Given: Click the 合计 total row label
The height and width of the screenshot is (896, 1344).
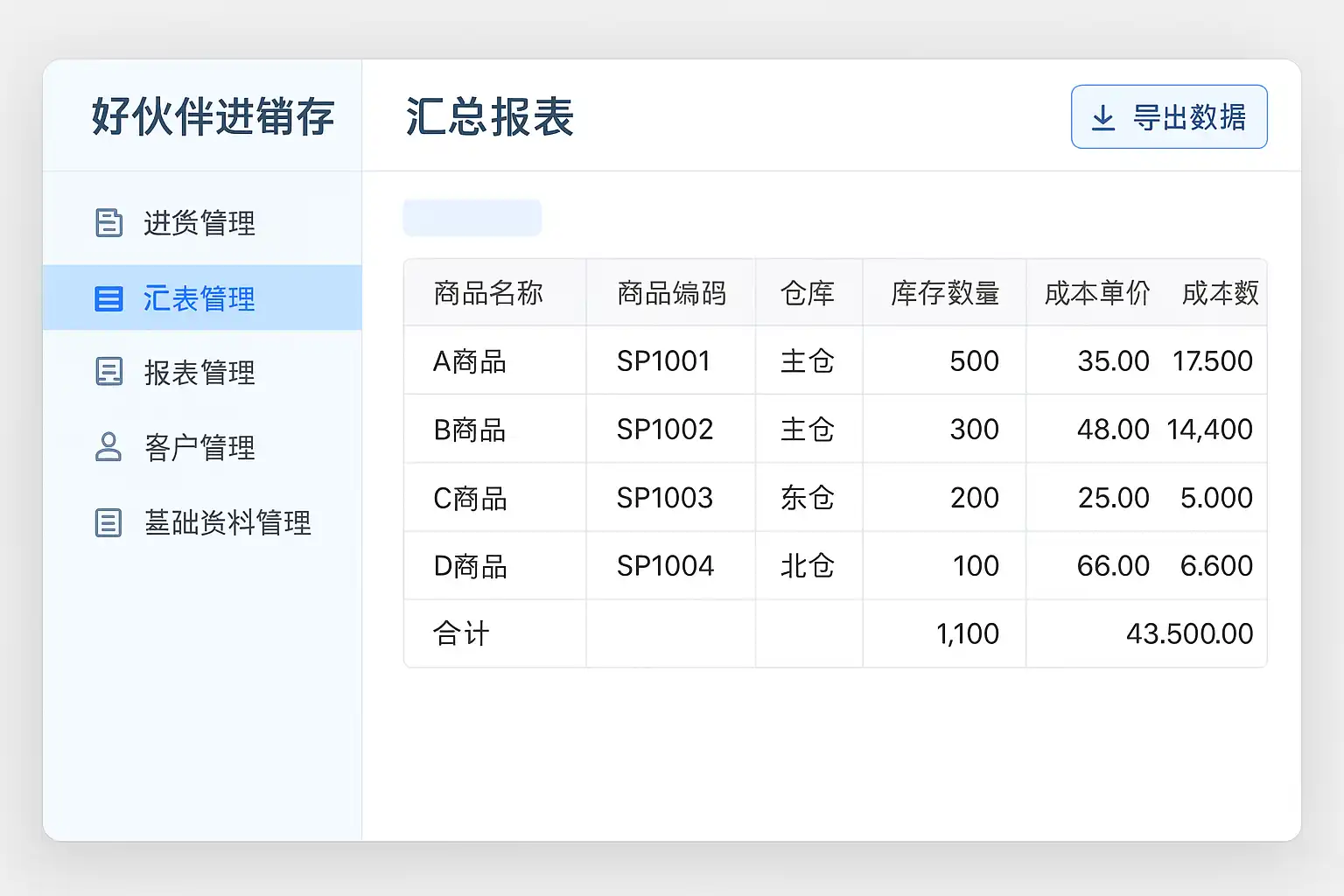Looking at the screenshot, I should click(461, 633).
